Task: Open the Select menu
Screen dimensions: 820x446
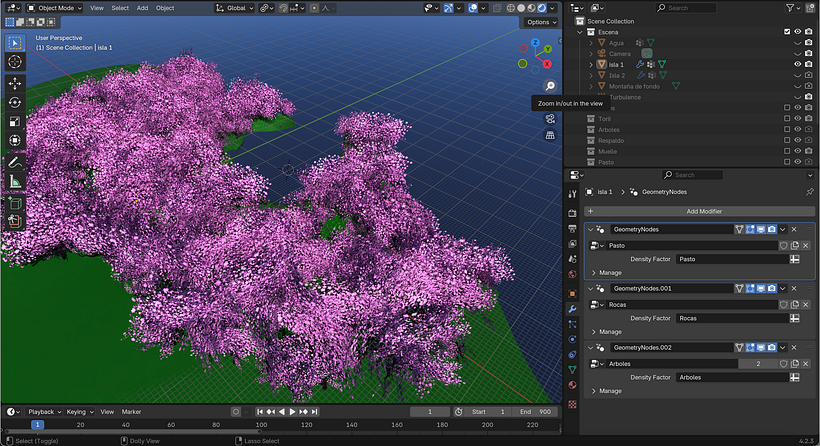Action: 120,8
